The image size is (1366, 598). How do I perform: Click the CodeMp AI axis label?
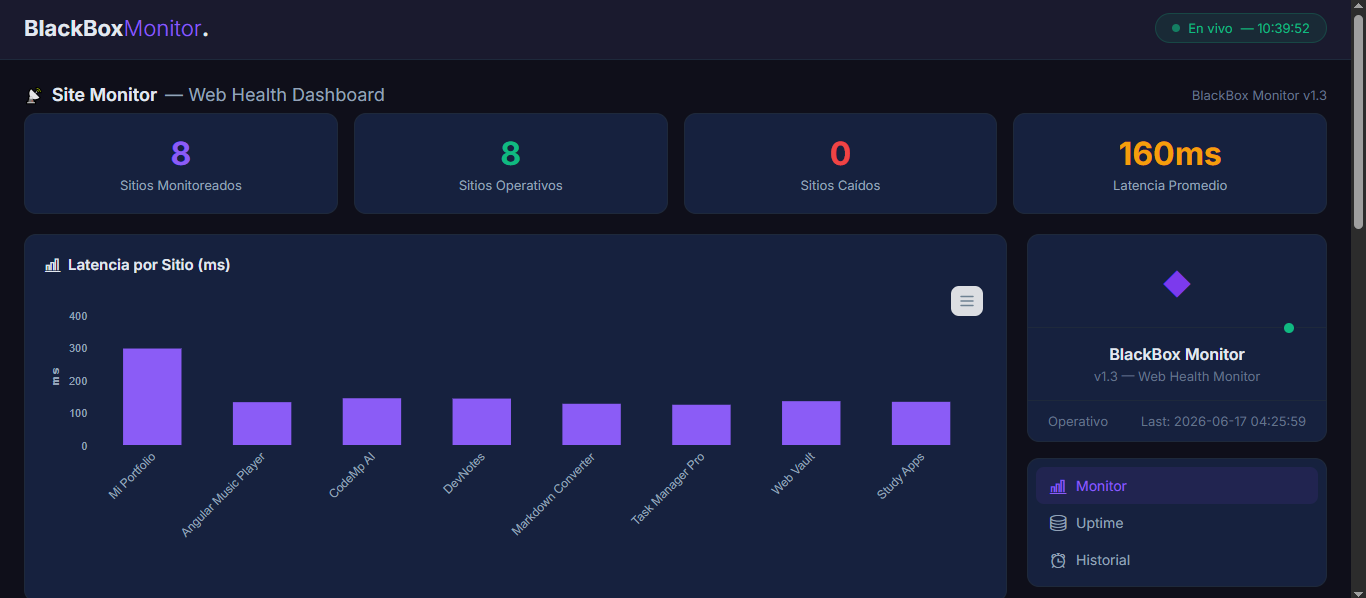coord(352,475)
